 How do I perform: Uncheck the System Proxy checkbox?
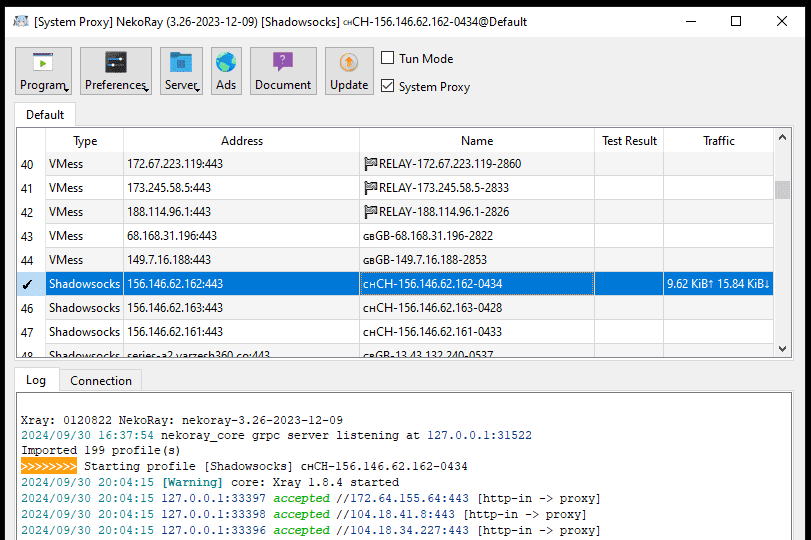tap(387, 85)
